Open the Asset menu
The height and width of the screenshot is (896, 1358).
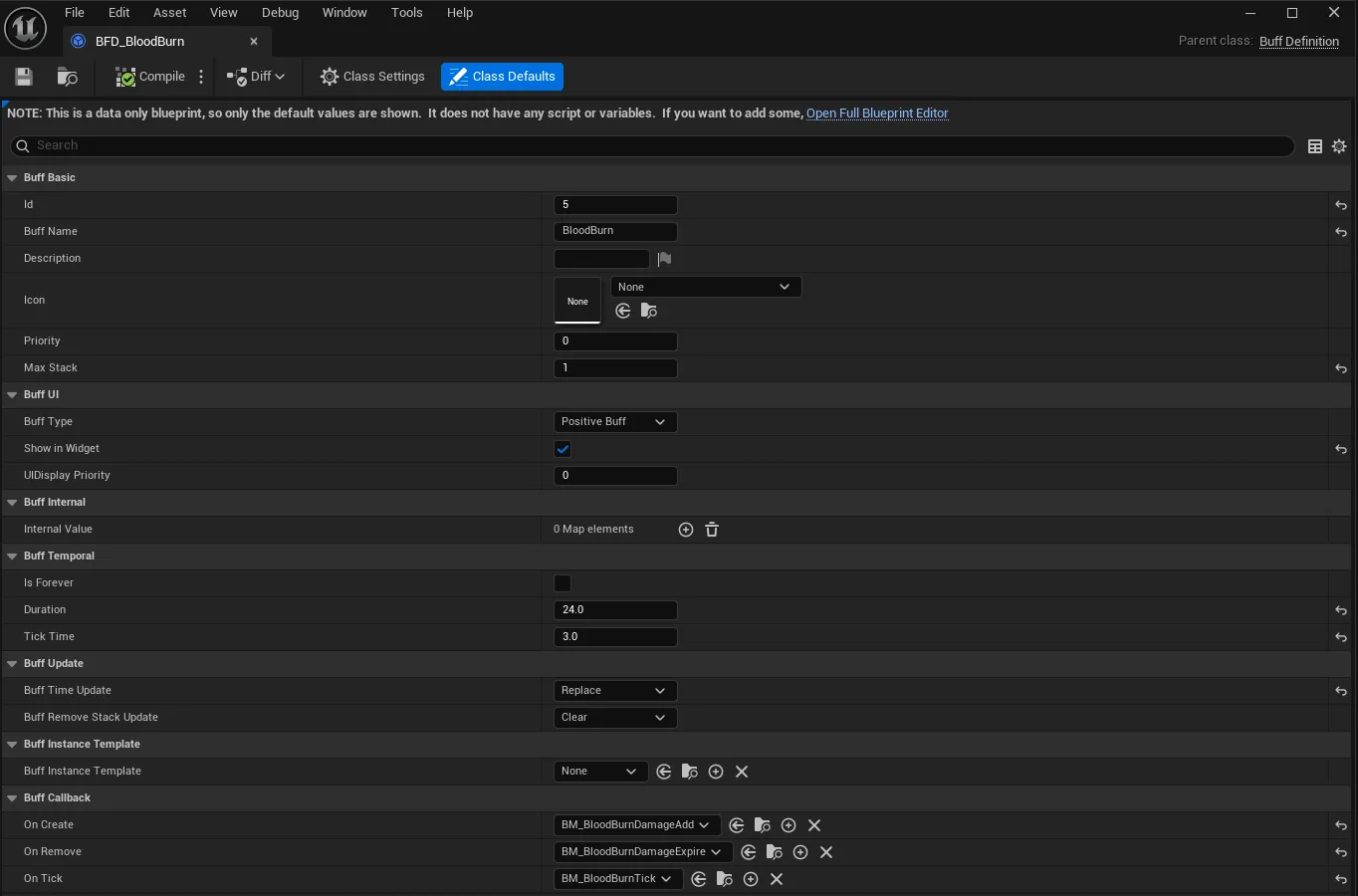pyautogui.click(x=169, y=13)
